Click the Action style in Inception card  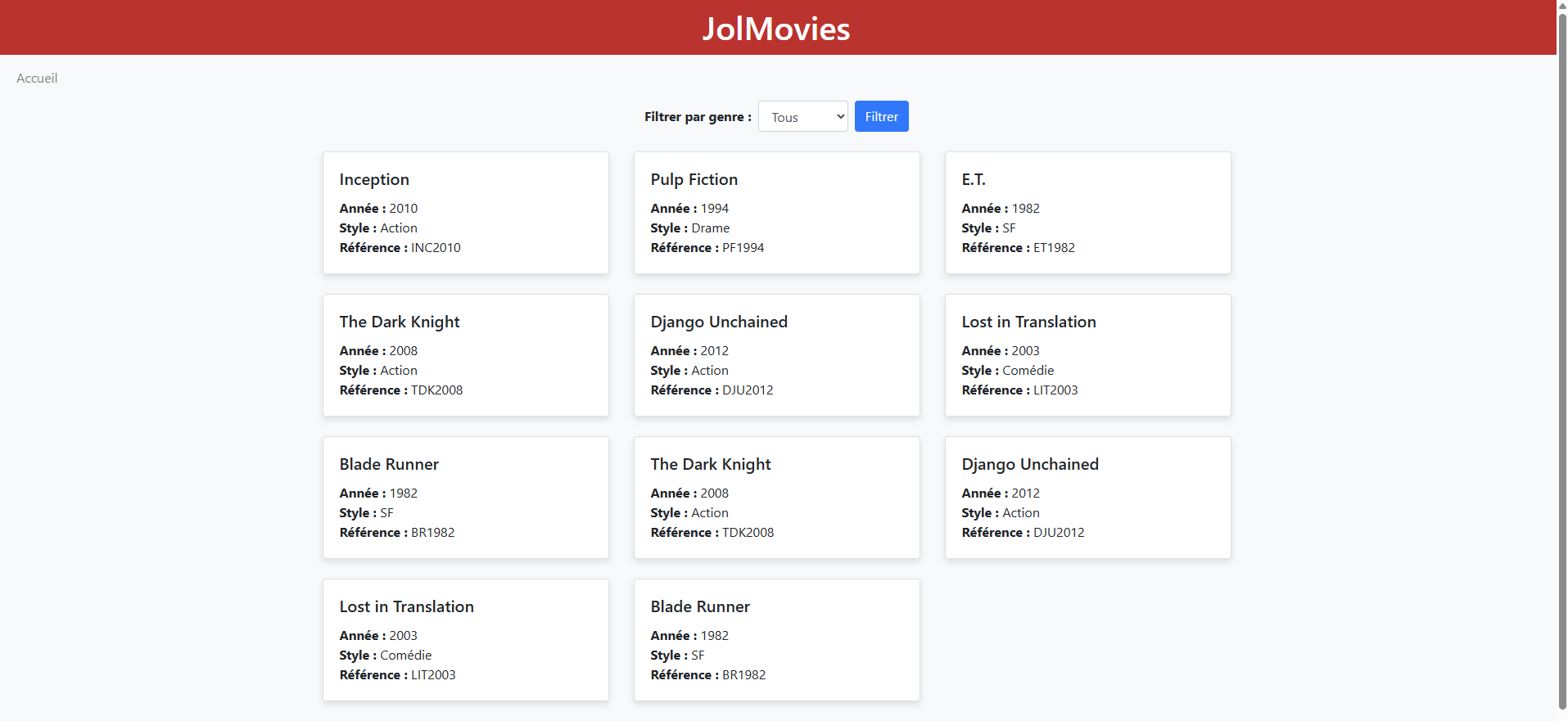(399, 228)
